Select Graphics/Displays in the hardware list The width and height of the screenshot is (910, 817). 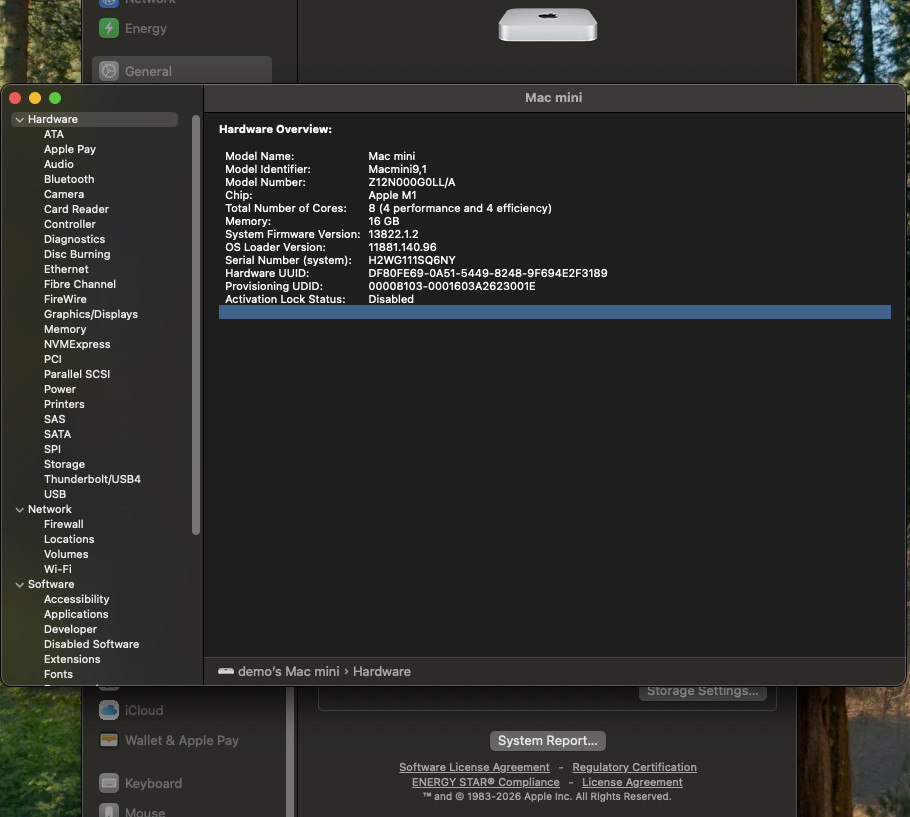[x=90, y=314]
